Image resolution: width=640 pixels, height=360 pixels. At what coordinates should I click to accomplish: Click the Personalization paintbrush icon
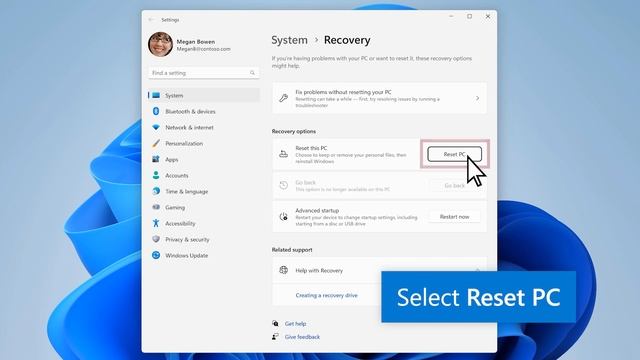[x=156, y=143]
